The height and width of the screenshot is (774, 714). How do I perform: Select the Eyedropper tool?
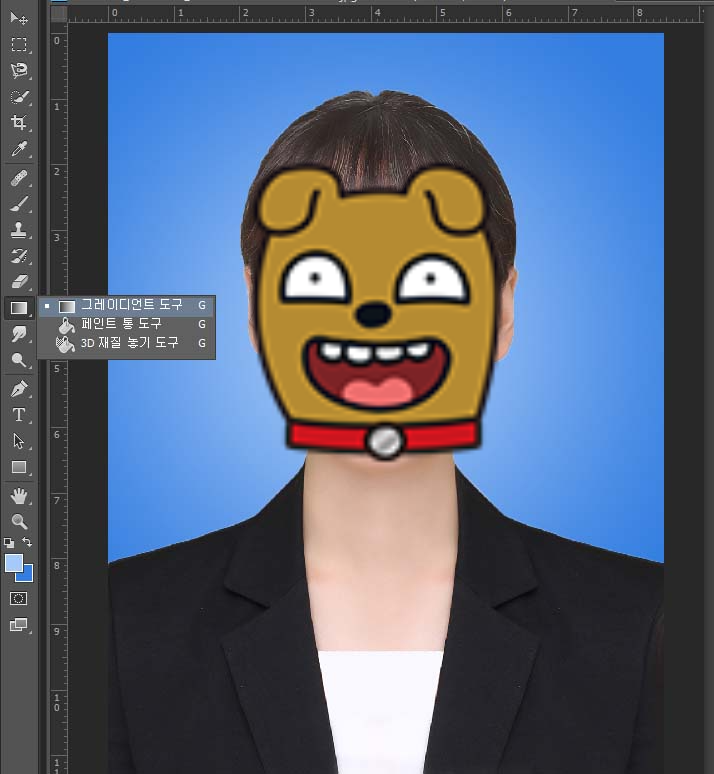click(19, 149)
